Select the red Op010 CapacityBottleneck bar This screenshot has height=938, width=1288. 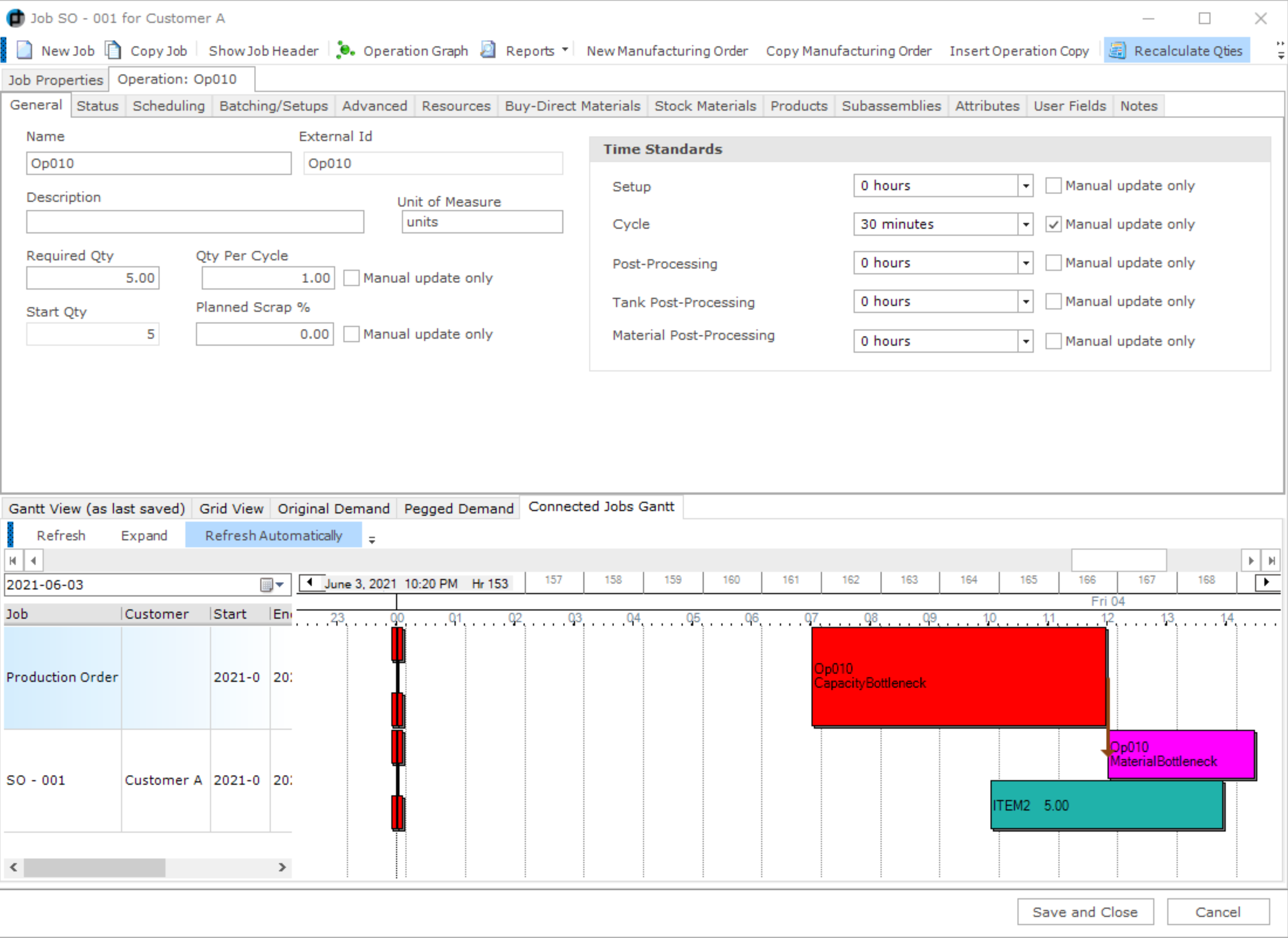point(959,677)
